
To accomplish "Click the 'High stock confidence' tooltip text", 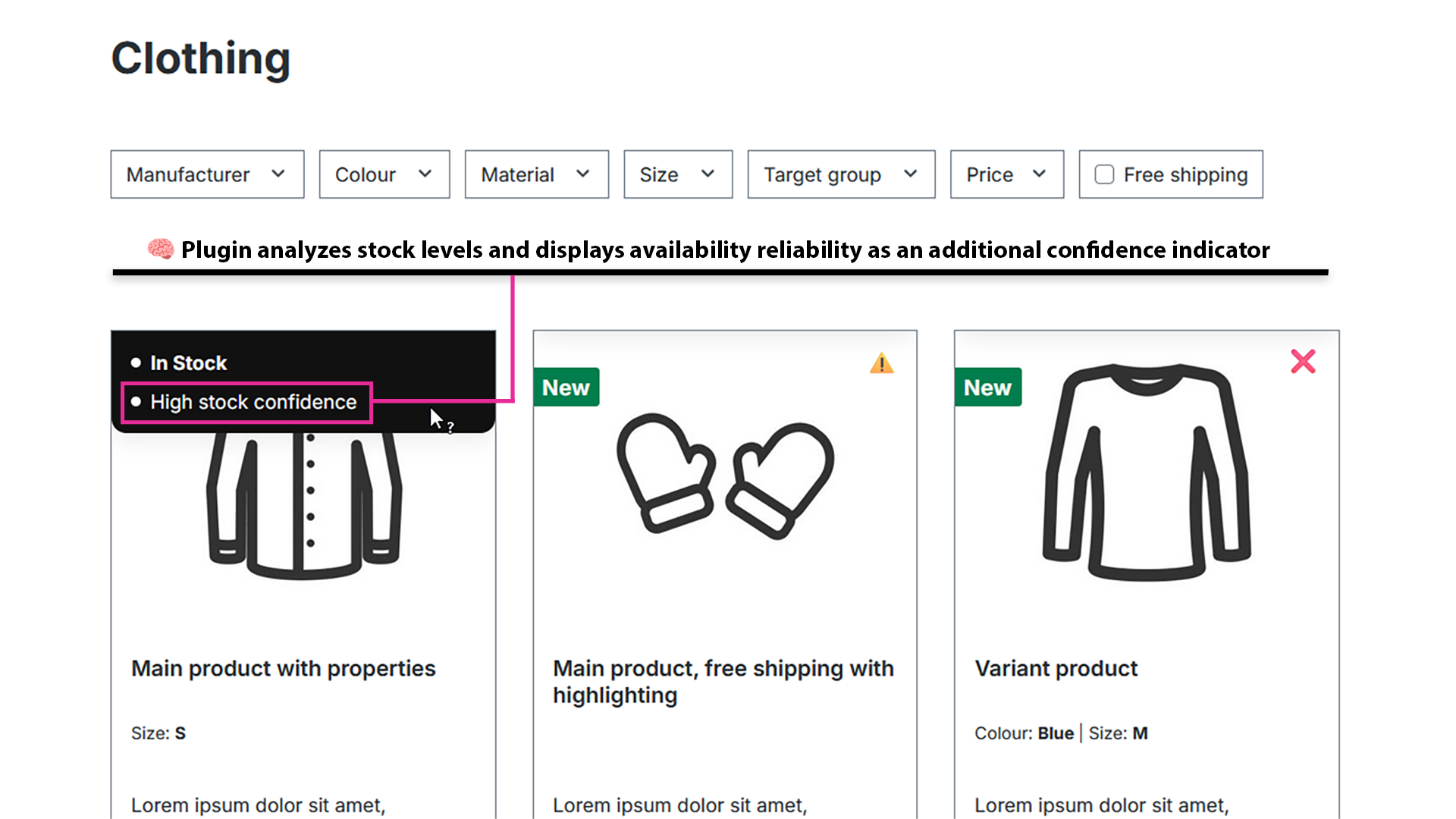I will (x=253, y=402).
